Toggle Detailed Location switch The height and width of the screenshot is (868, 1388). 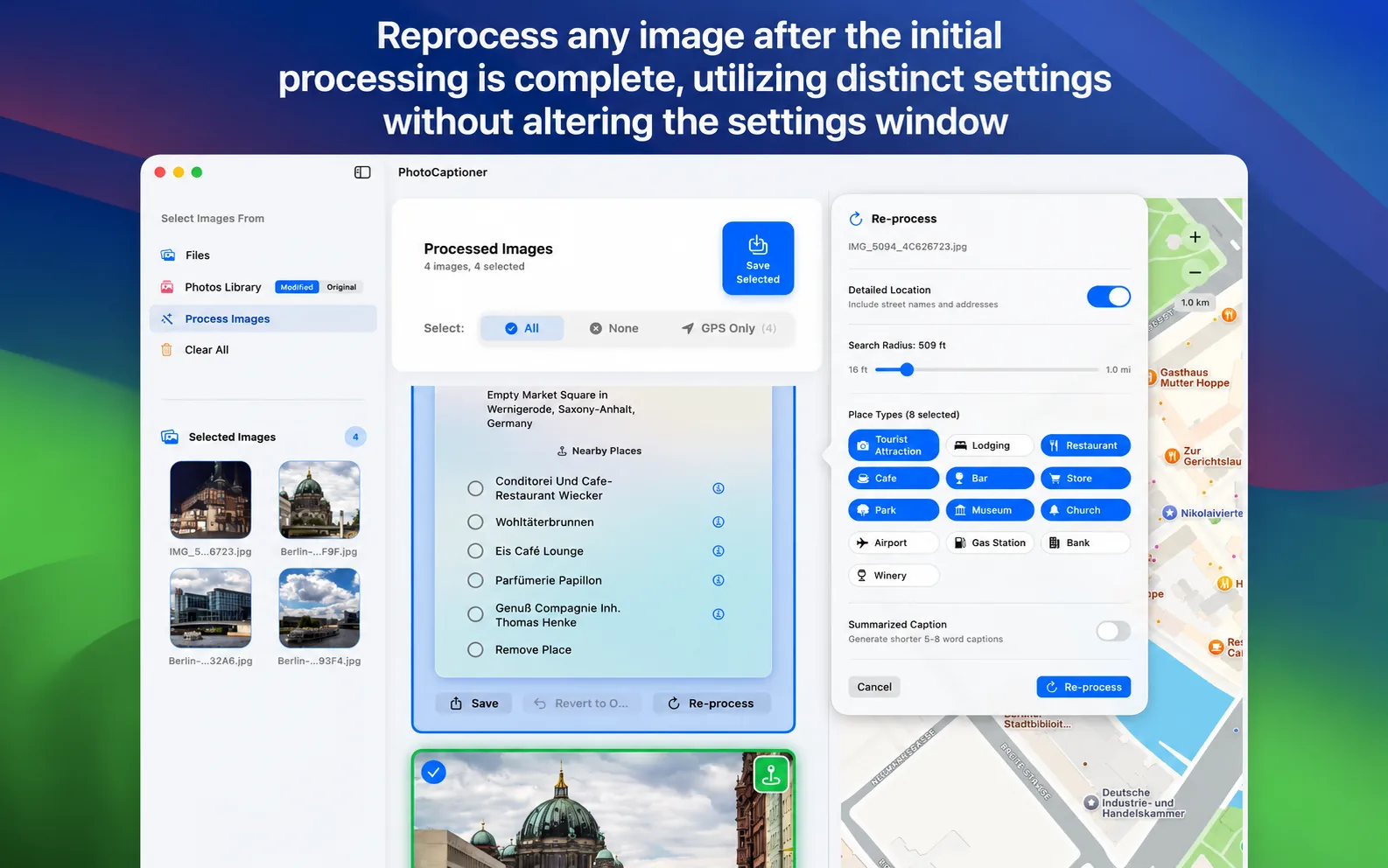(1109, 297)
